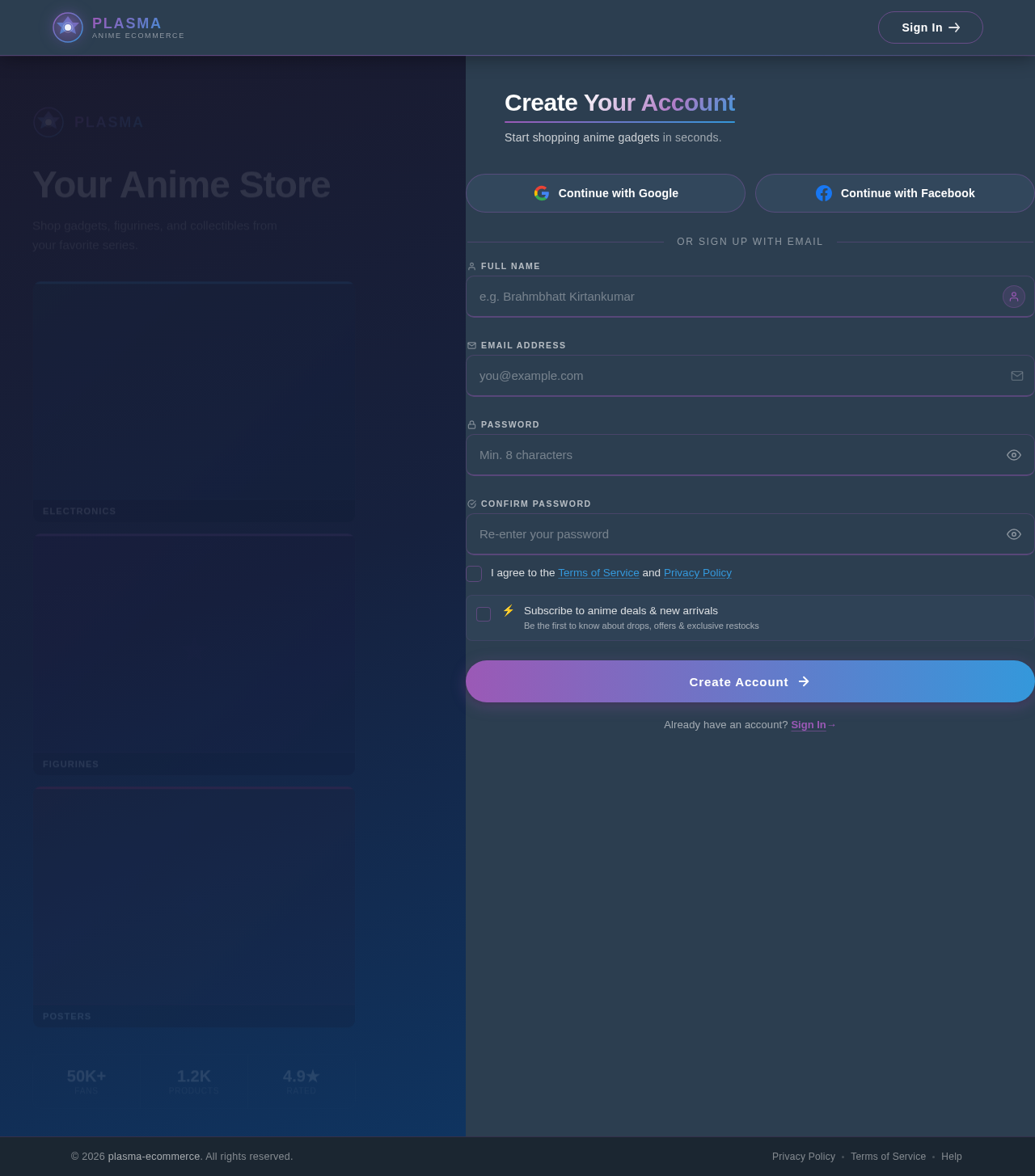Click the user icon in Full Name field
Viewport: 1035px width, 1176px height.
[1014, 297]
